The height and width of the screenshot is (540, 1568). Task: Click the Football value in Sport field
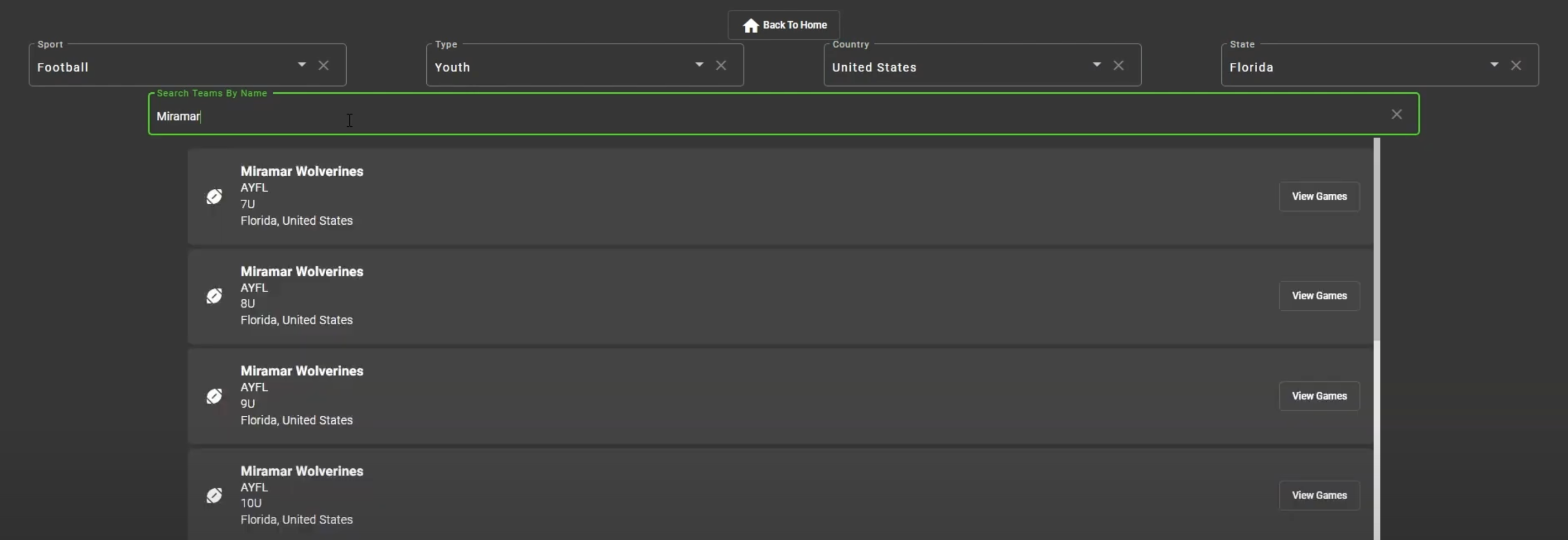(x=63, y=67)
